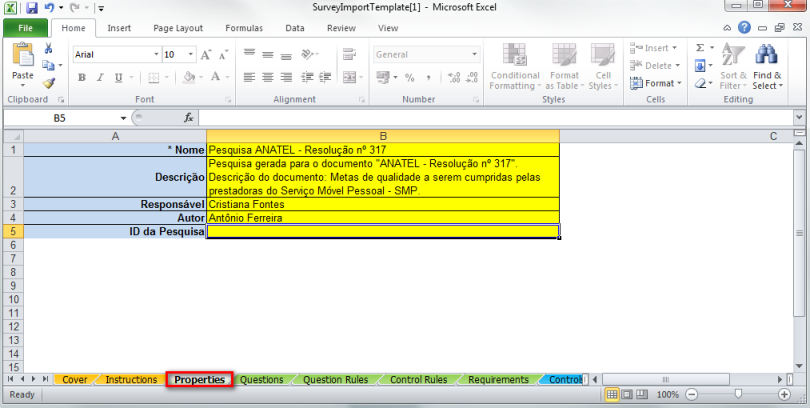Click the Save icon in the title bar
Viewport: 810px width, 408px height.
point(32,8)
